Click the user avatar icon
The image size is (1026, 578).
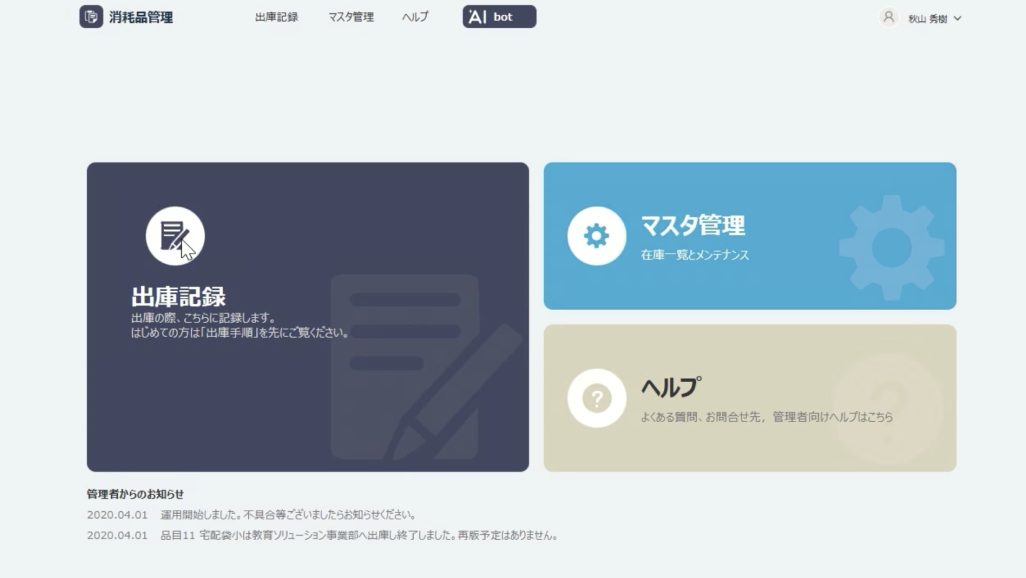point(888,17)
